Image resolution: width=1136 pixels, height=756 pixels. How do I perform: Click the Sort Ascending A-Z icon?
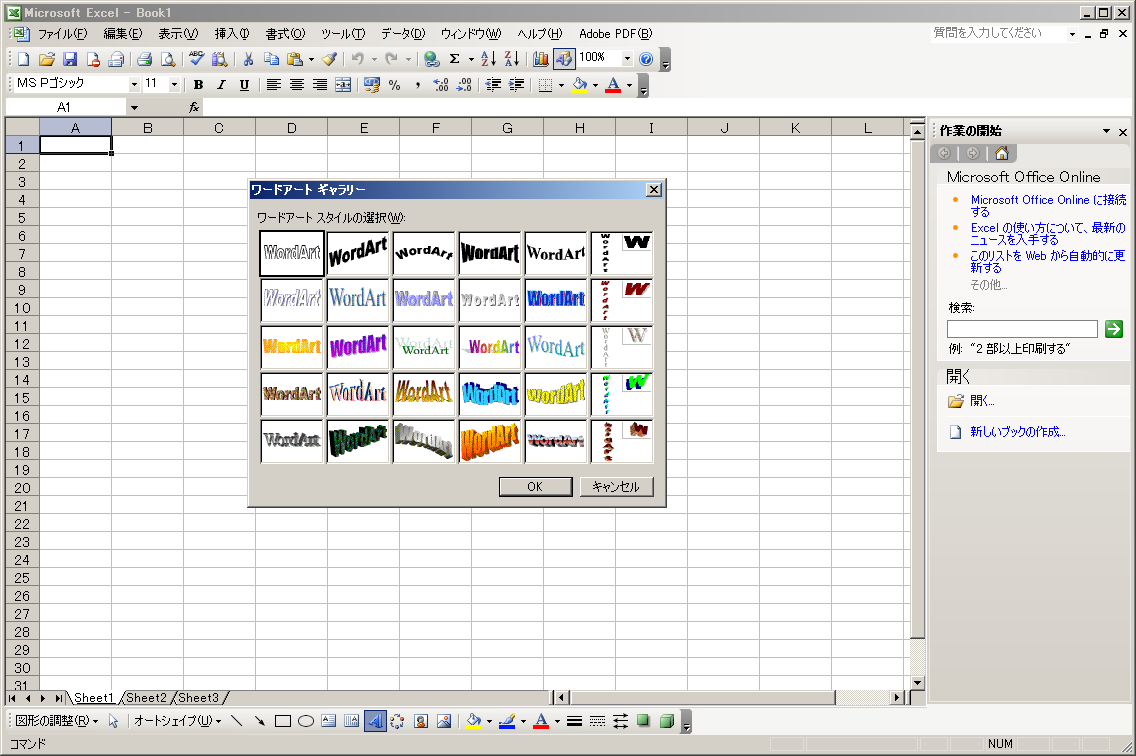[488, 59]
